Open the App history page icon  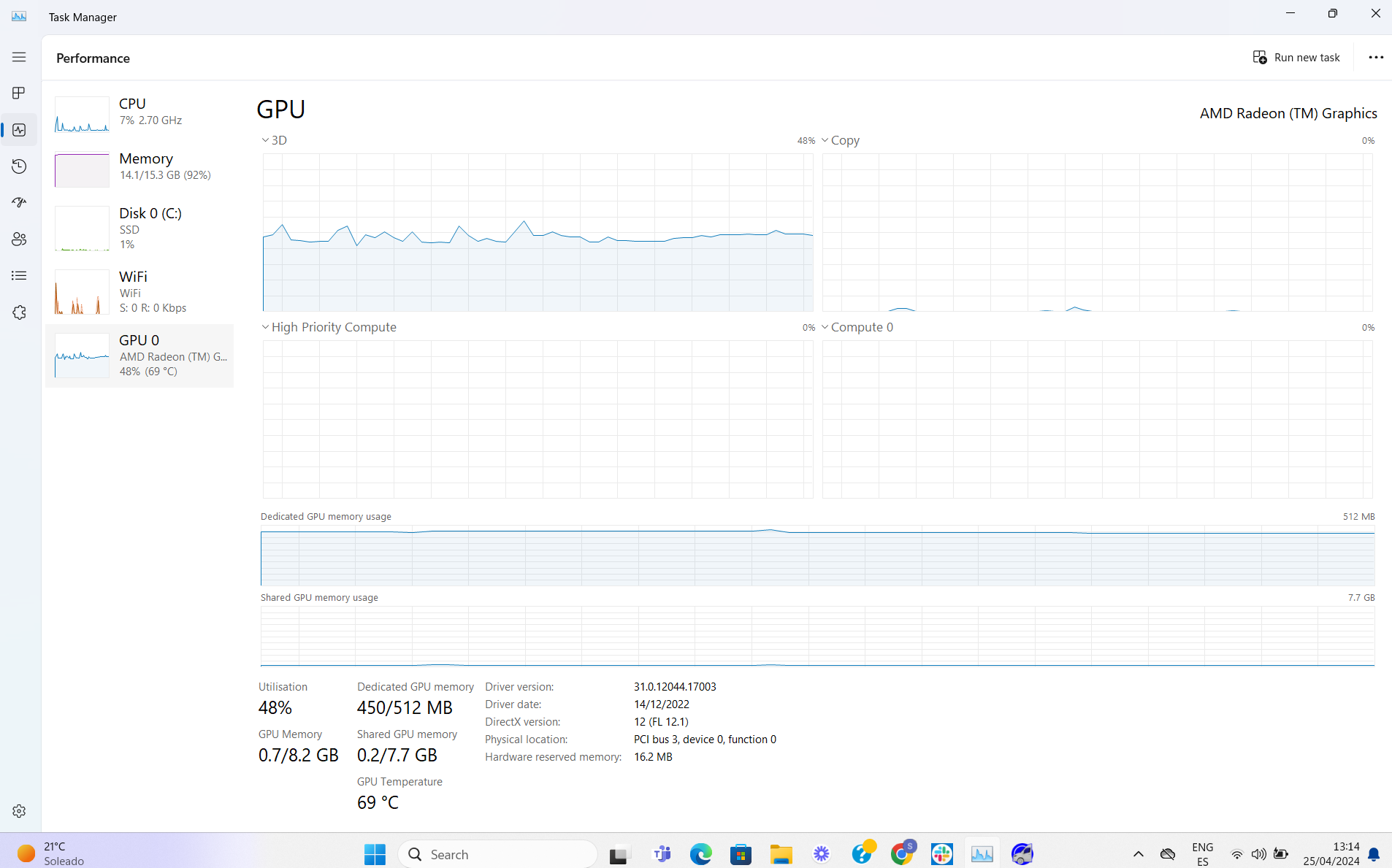tap(19, 166)
